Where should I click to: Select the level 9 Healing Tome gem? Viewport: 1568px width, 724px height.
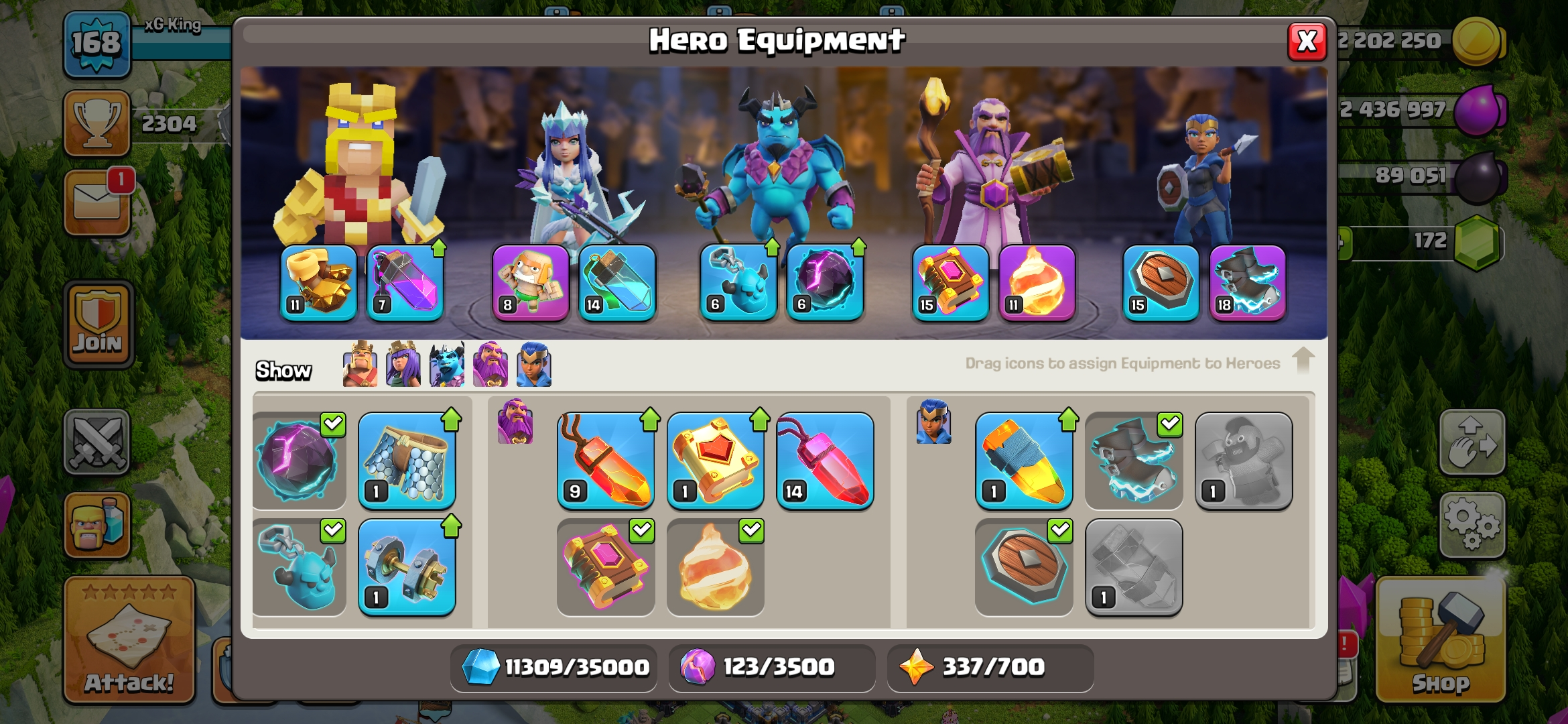tap(605, 461)
